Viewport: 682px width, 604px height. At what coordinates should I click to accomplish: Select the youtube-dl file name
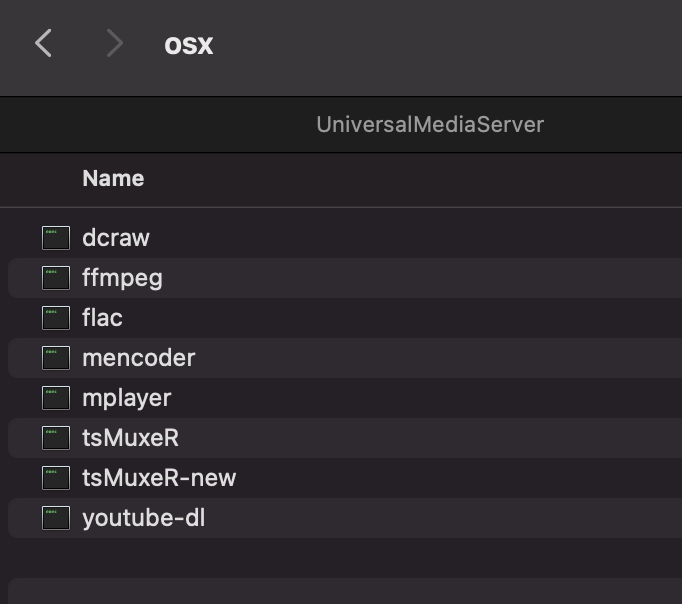tap(144, 518)
